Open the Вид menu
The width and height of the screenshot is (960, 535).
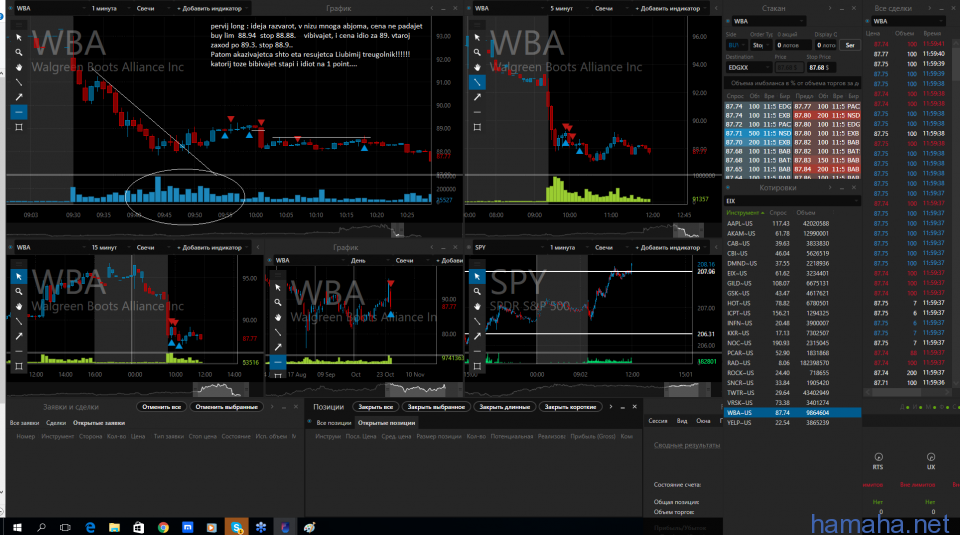pos(681,421)
